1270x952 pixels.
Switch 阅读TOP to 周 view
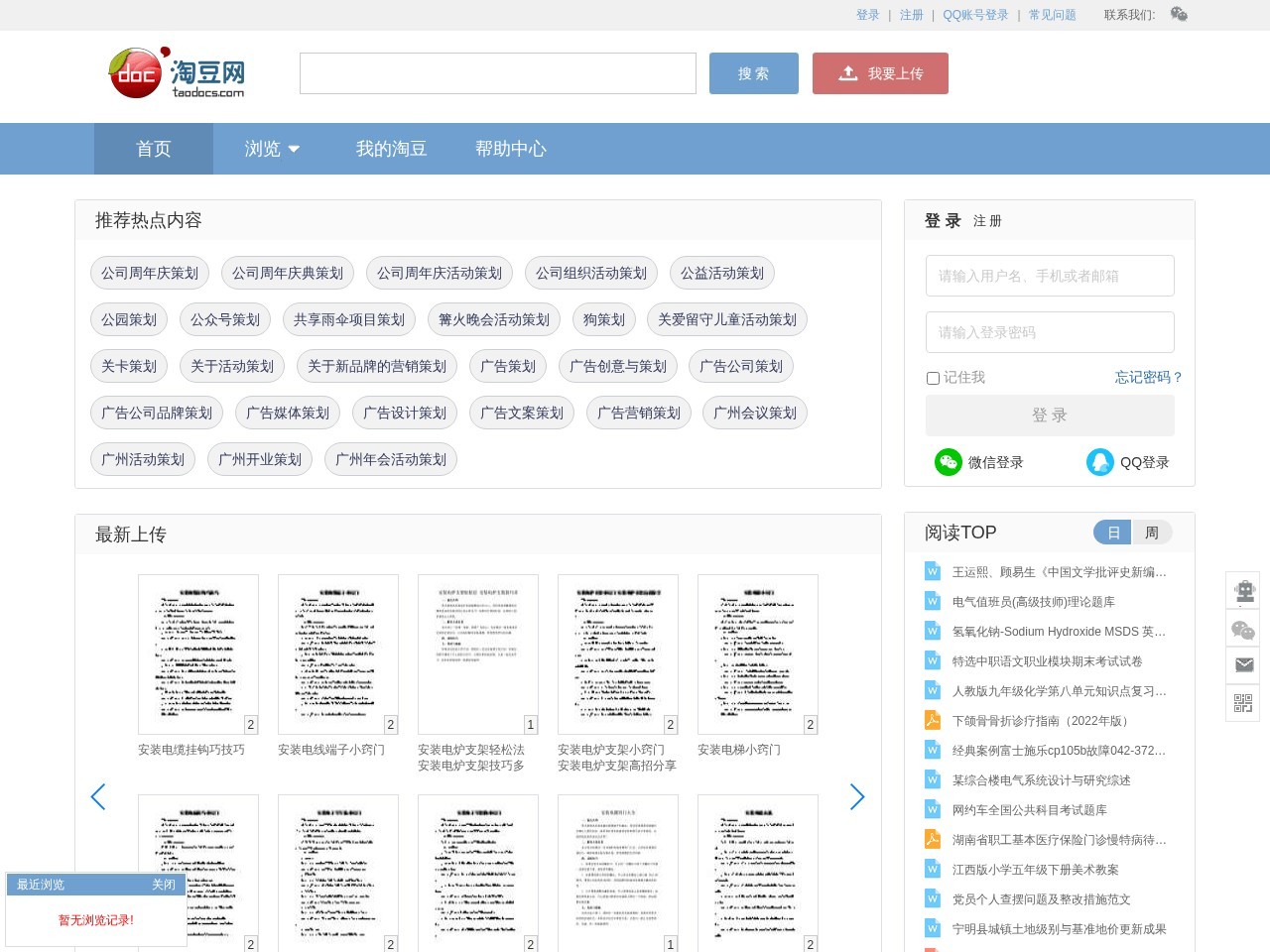tap(1152, 533)
